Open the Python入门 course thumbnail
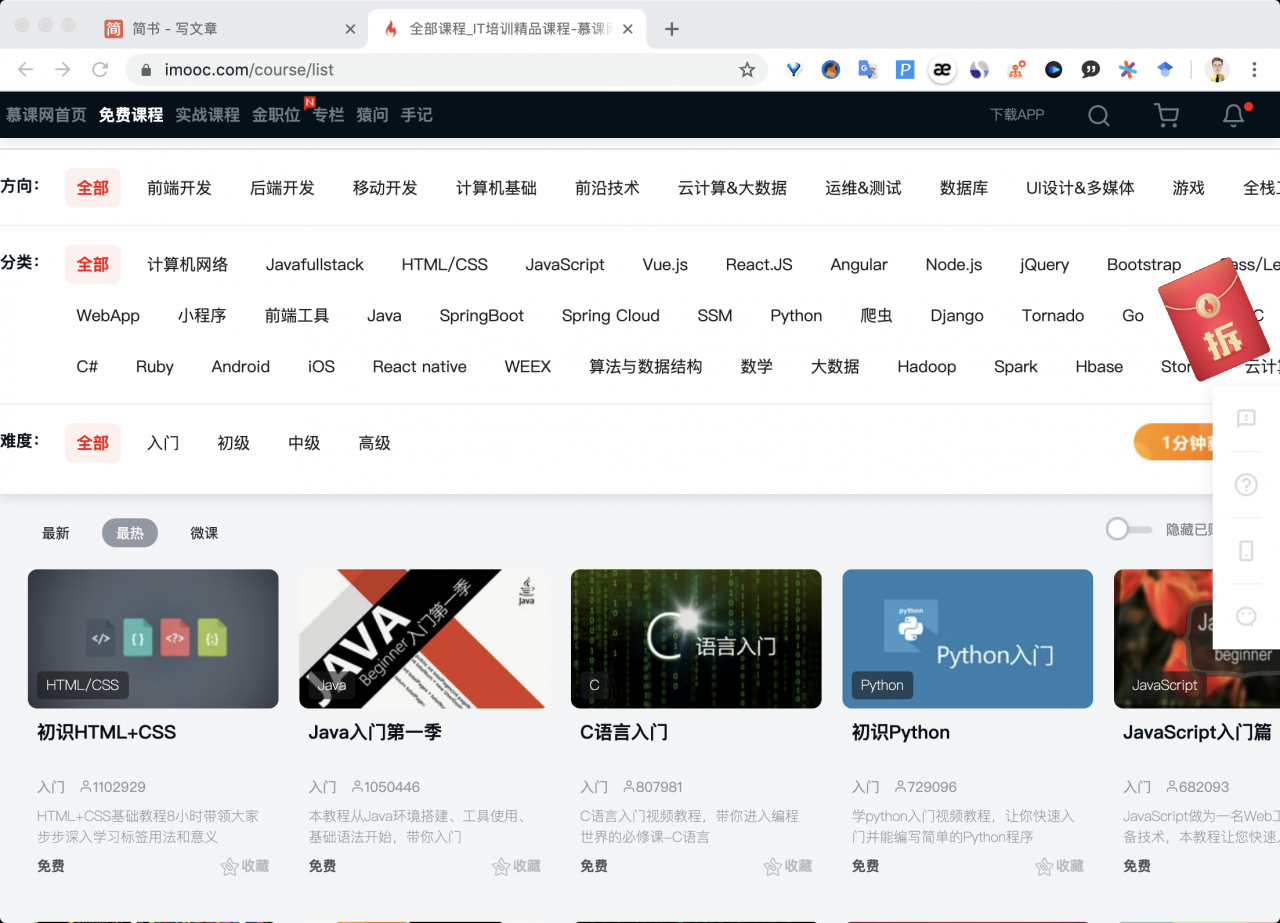 click(x=967, y=639)
